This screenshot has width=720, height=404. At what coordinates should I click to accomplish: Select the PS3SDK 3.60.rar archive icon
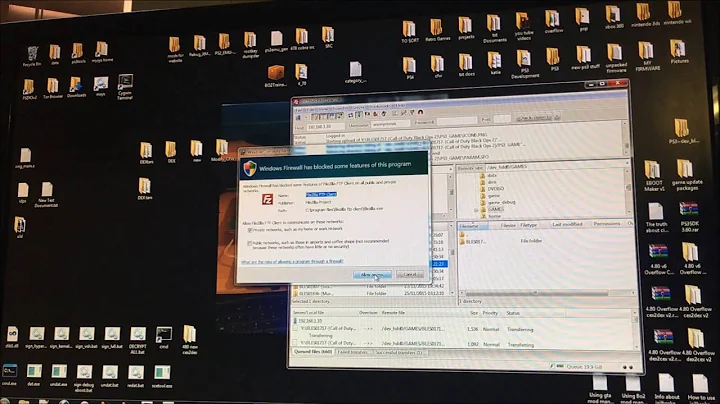pyautogui.click(x=689, y=217)
